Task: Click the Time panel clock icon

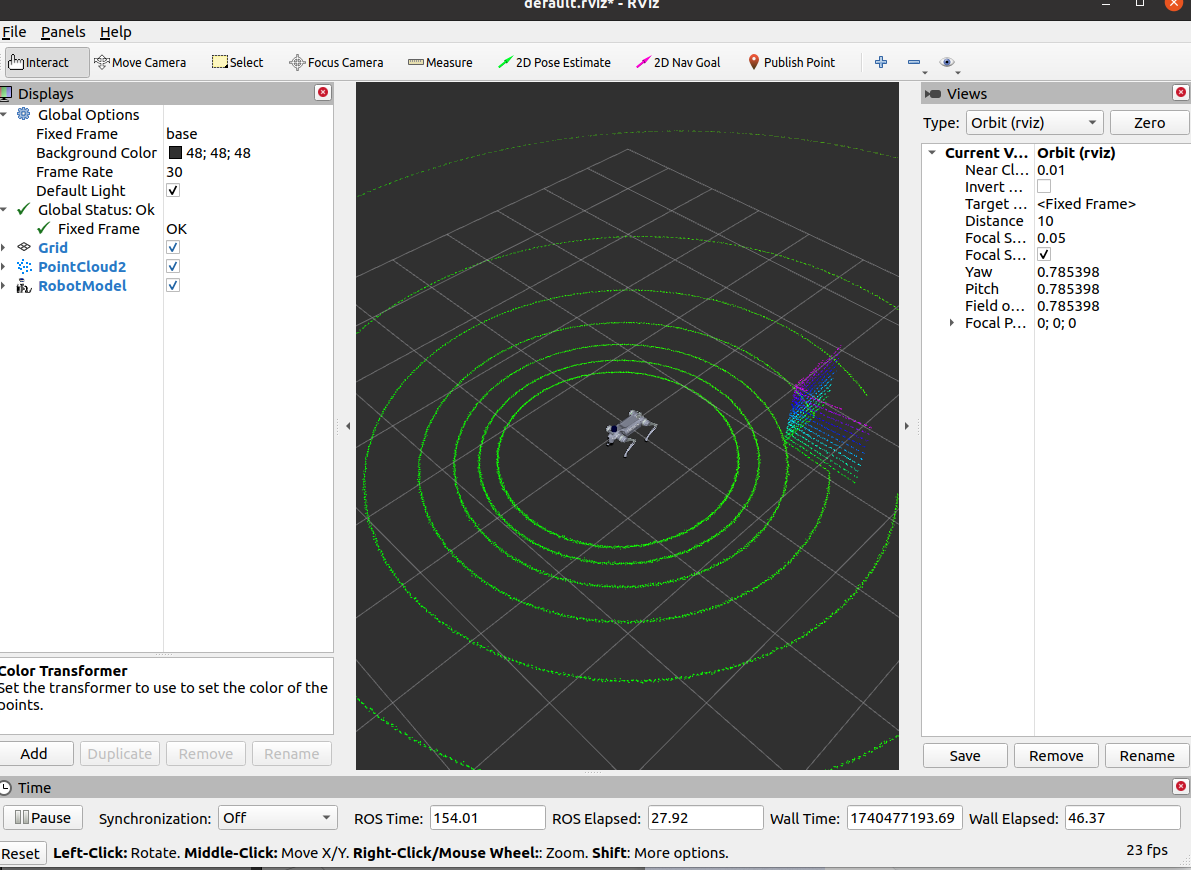Action: [6, 787]
